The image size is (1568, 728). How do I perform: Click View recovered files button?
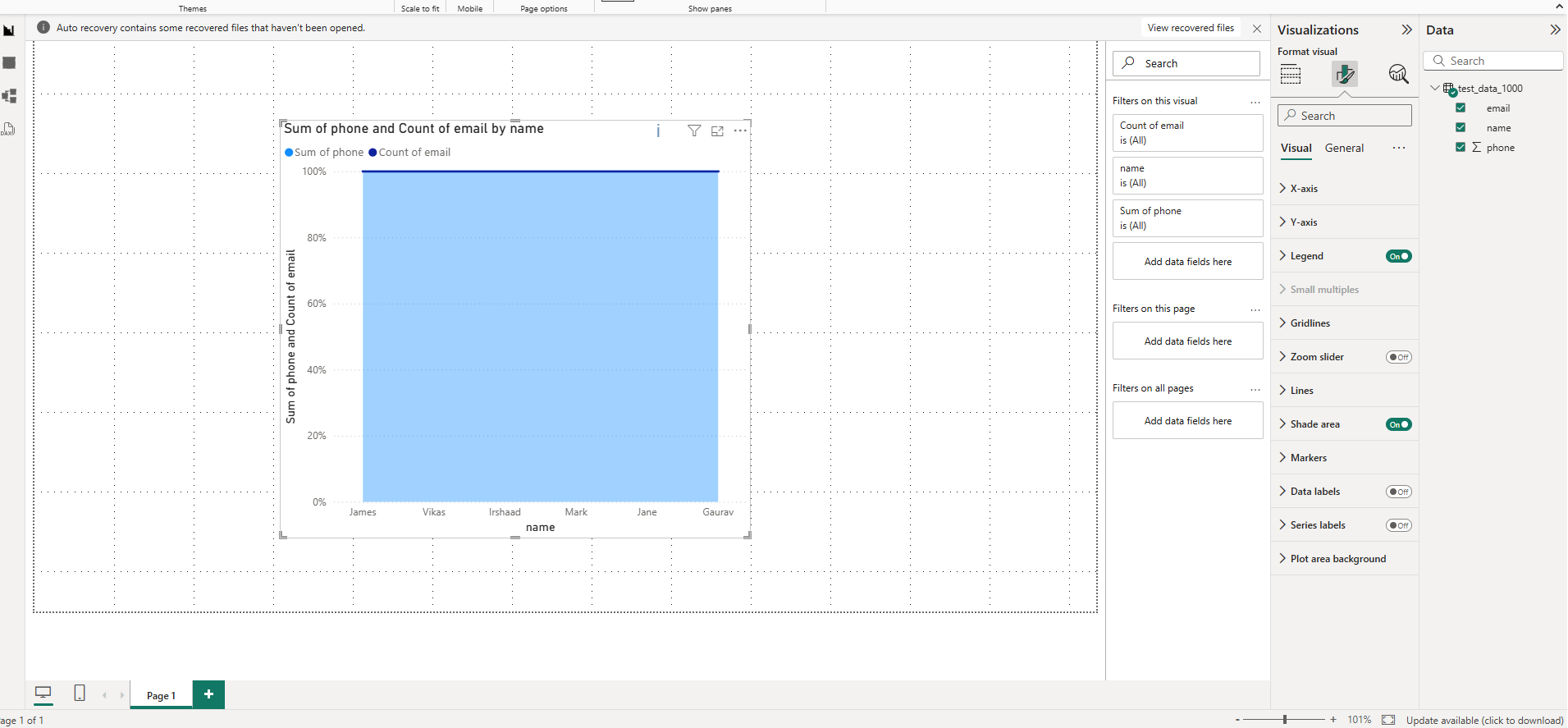pos(1191,28)
